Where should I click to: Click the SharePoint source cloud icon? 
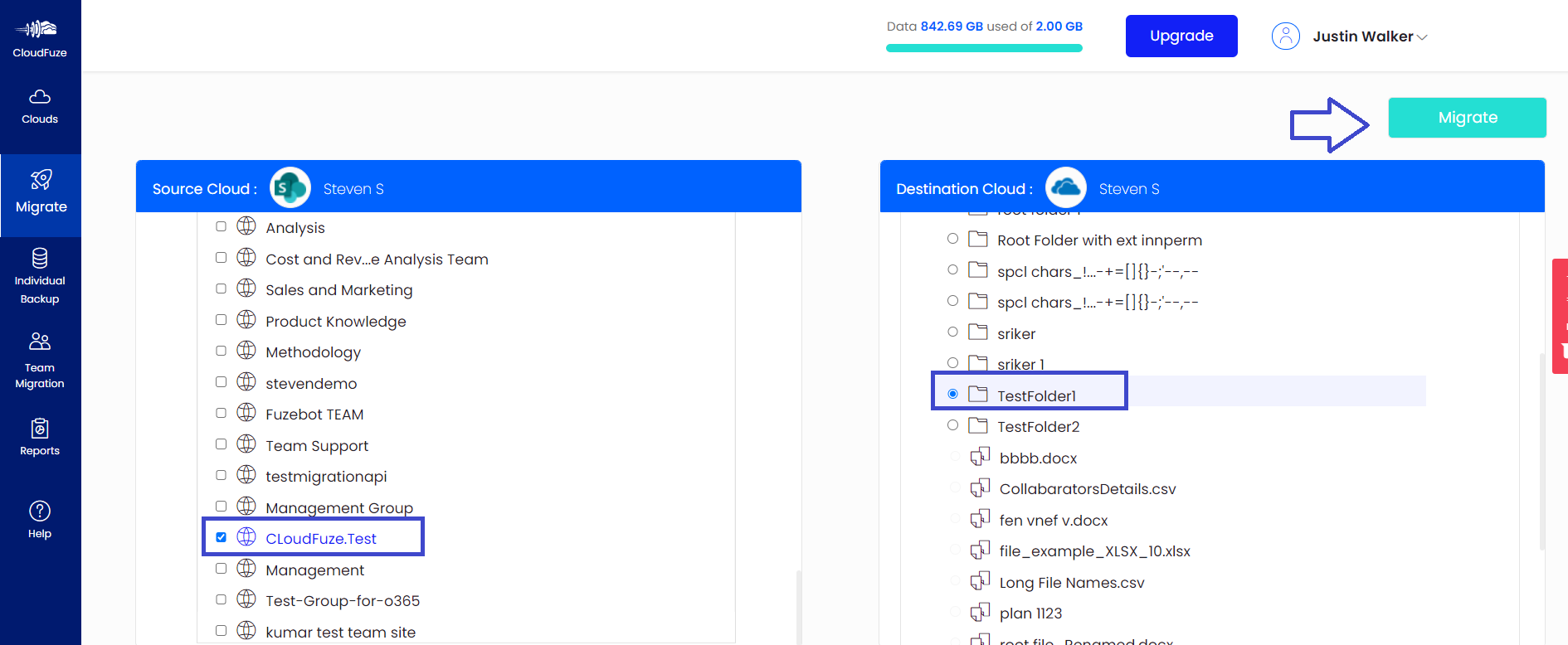[x=290, y=188]
